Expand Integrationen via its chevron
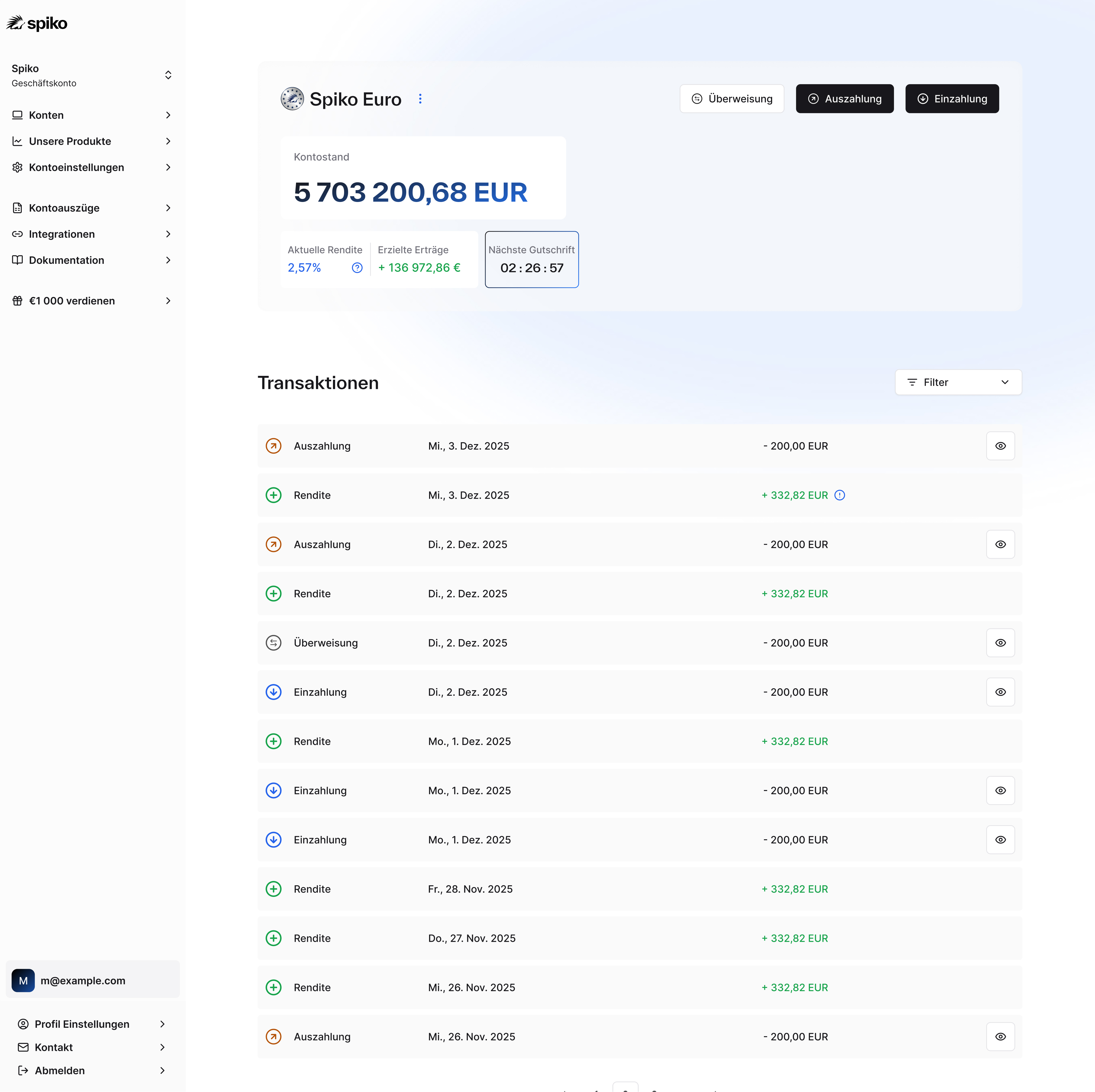The height and width of the screenshot is (1092, 1095). tap(168, 234)
